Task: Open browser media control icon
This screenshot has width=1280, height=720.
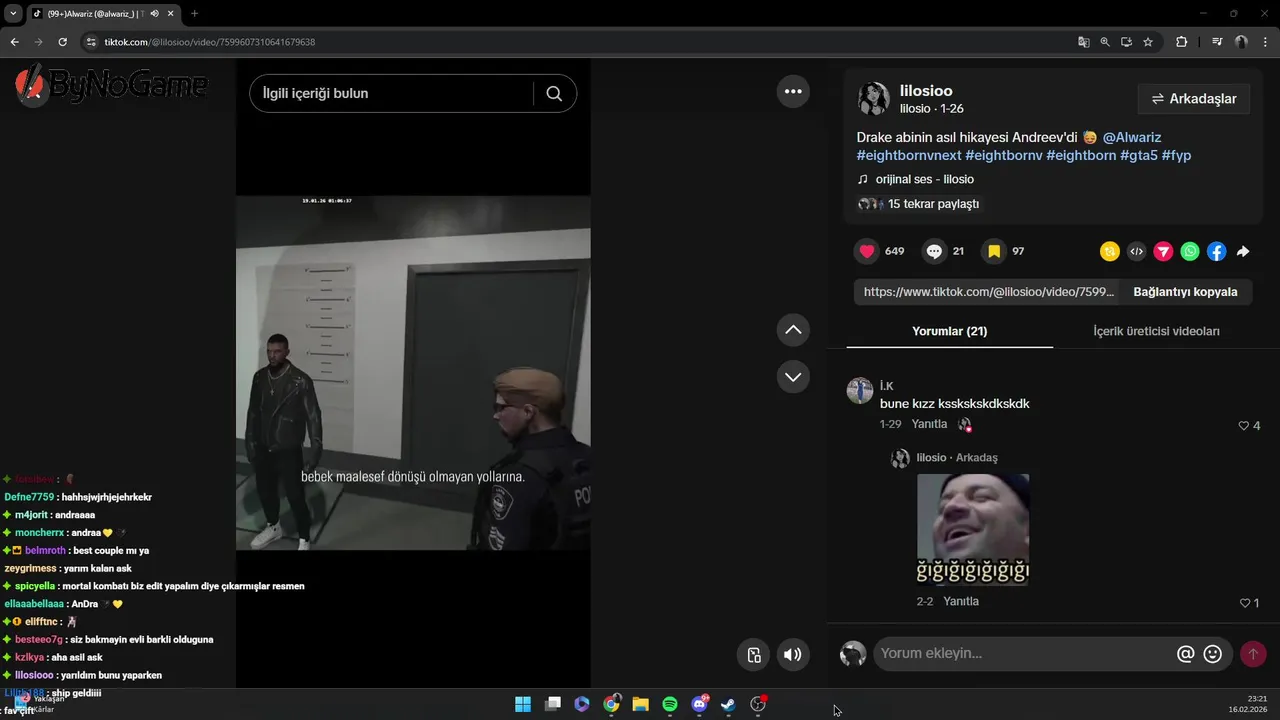Action: pos(1217,42)
